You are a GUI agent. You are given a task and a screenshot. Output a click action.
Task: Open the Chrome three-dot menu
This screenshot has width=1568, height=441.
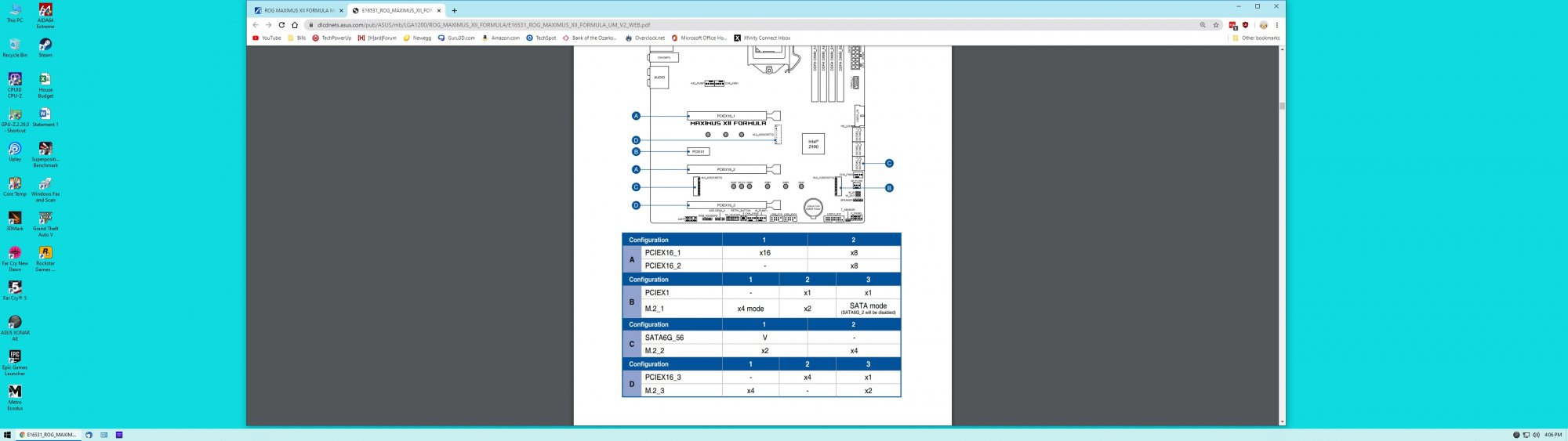(1276, 25)
